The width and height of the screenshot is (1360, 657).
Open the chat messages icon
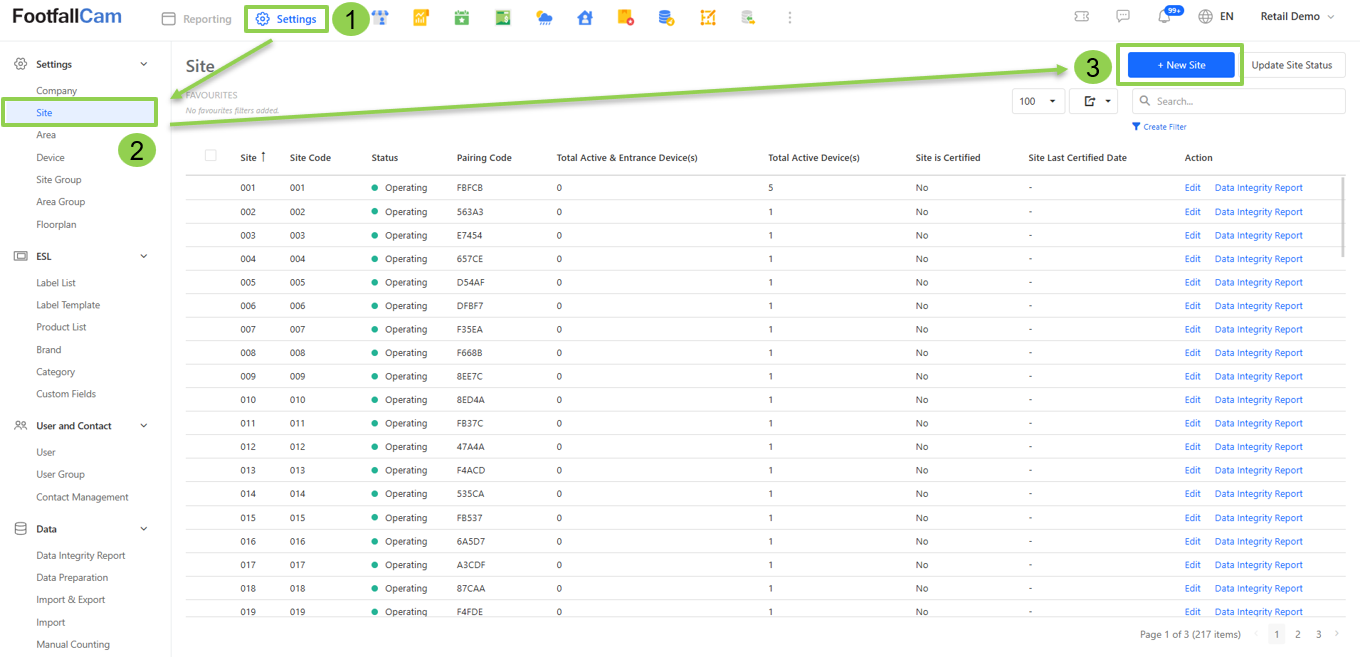coord(1123,17)
